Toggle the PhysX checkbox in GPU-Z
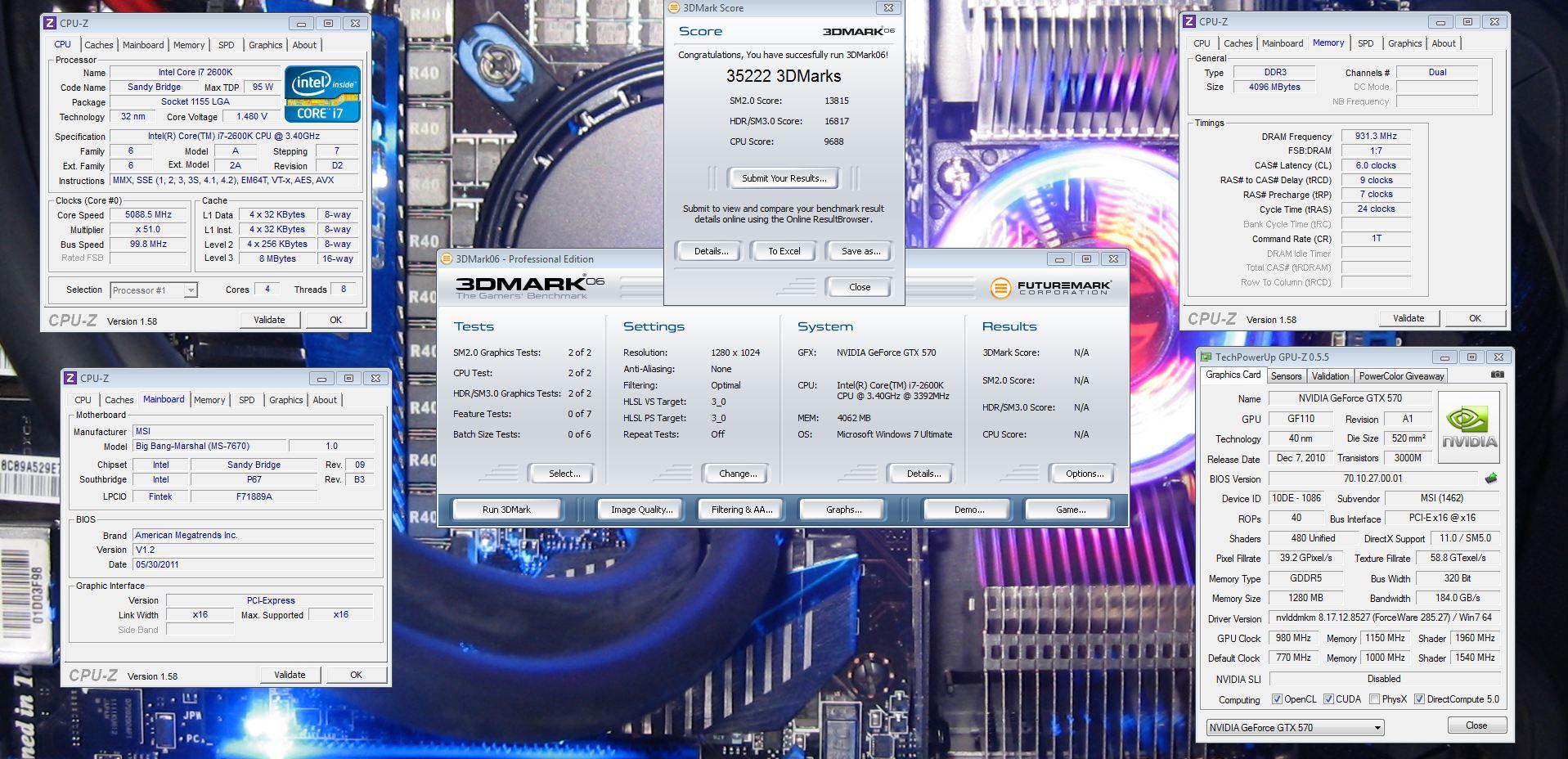 click(x=1375, y=699)
